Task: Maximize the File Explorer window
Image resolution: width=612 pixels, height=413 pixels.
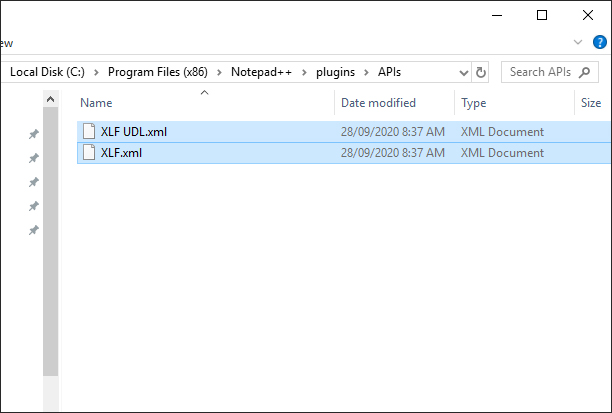Action: [542, 15]
